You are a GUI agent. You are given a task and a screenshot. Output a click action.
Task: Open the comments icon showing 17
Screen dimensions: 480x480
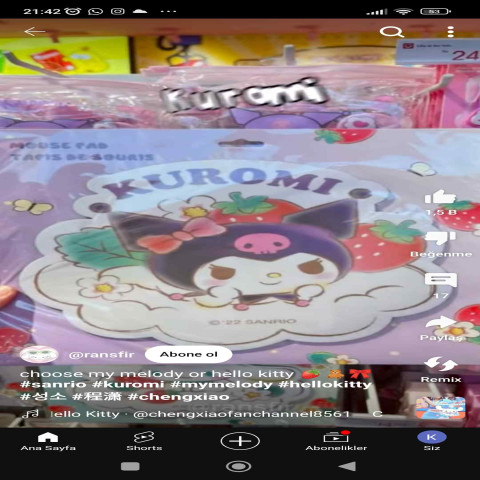click(x=440, y=280)
